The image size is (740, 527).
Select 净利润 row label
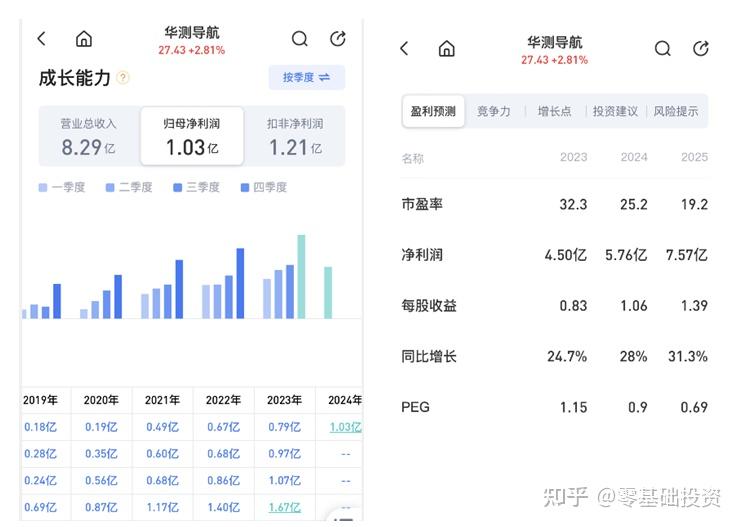(x=422, y=255)
